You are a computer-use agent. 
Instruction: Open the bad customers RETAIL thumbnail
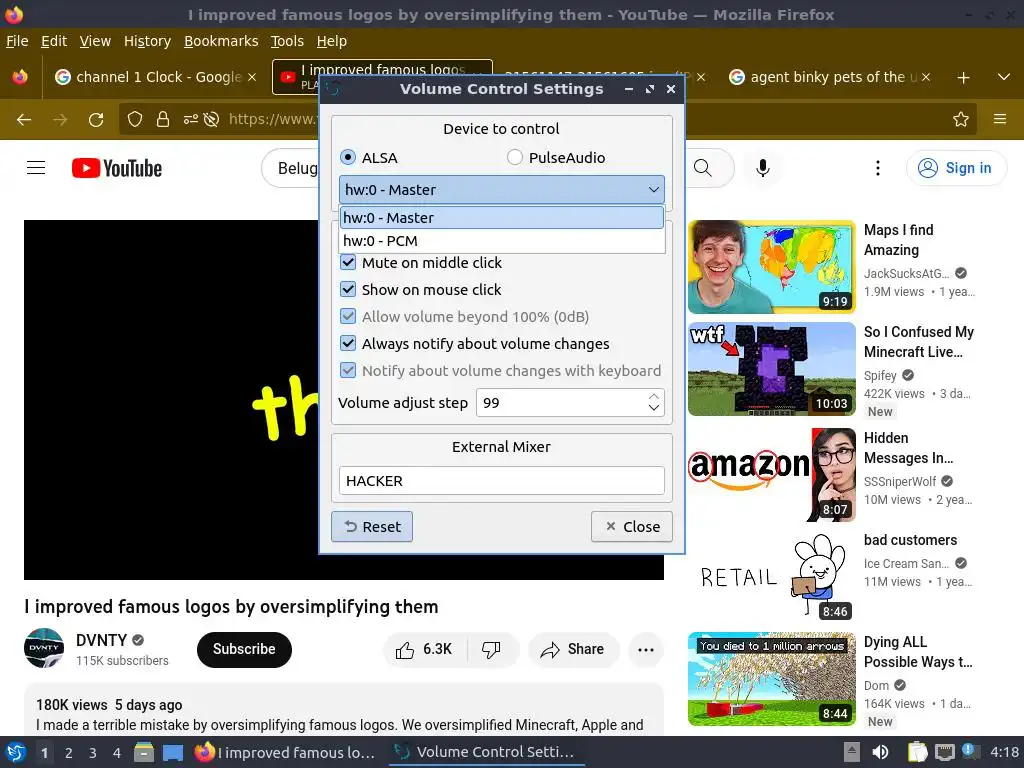click(771, 577)
